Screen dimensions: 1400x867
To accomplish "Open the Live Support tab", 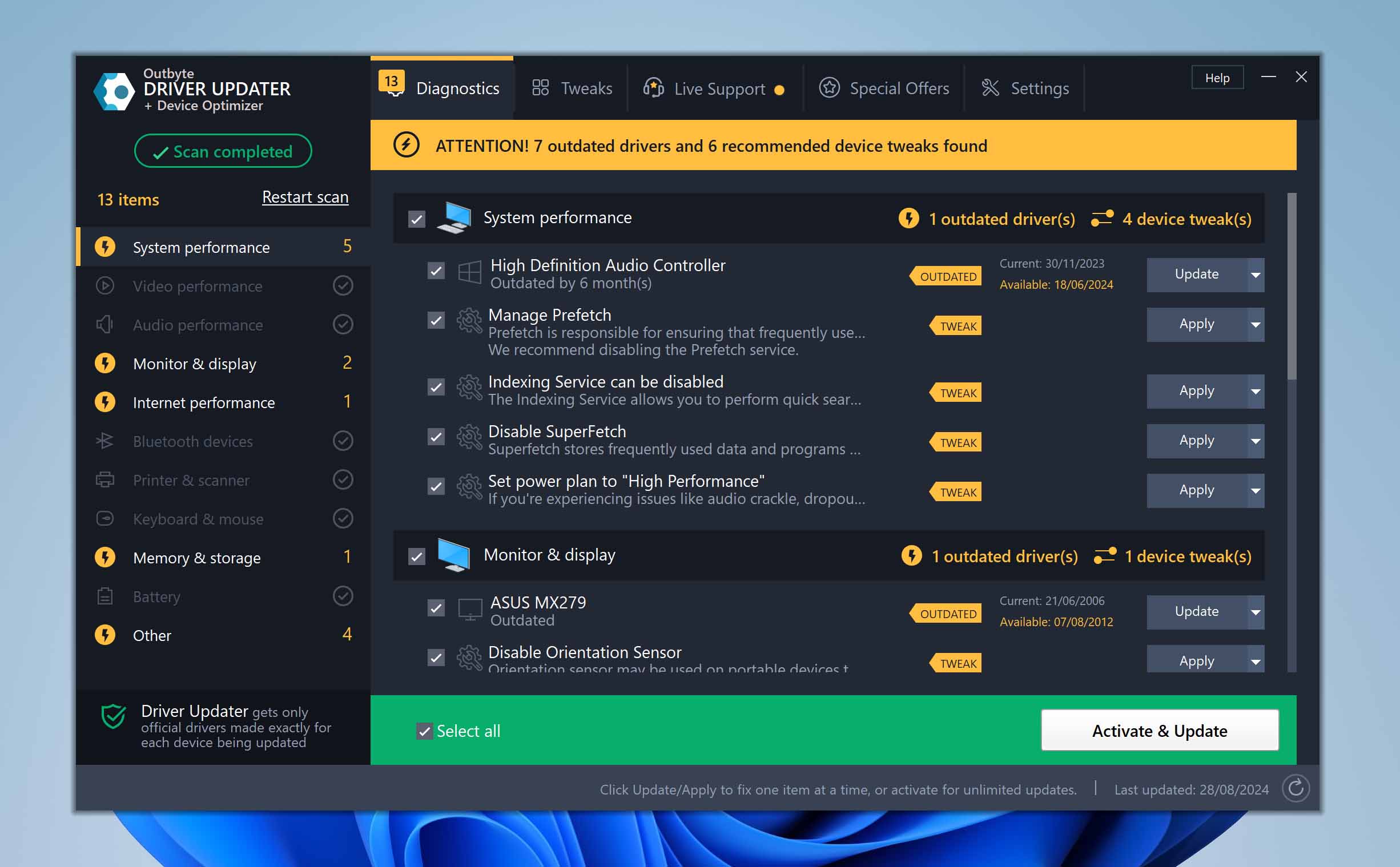I will click(715, 88).
